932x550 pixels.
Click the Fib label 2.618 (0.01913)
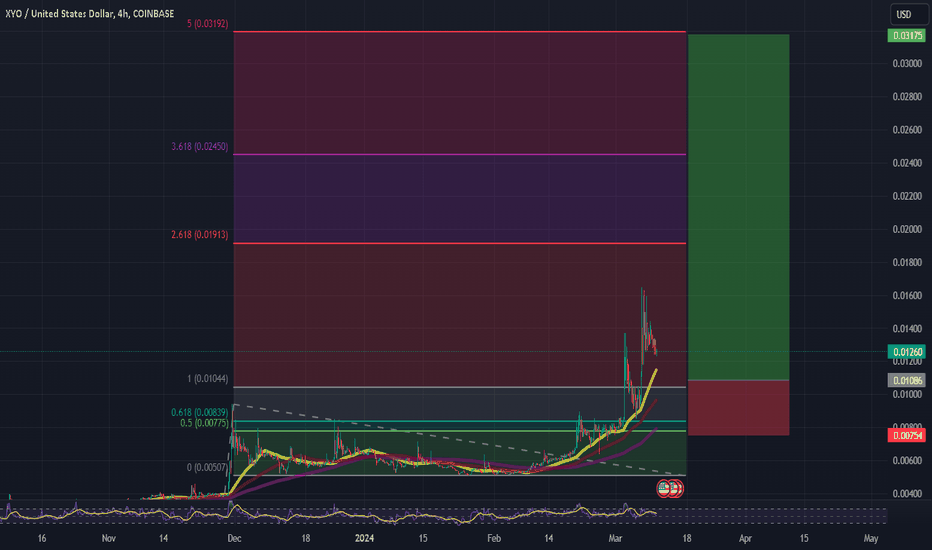coord(200,235)
